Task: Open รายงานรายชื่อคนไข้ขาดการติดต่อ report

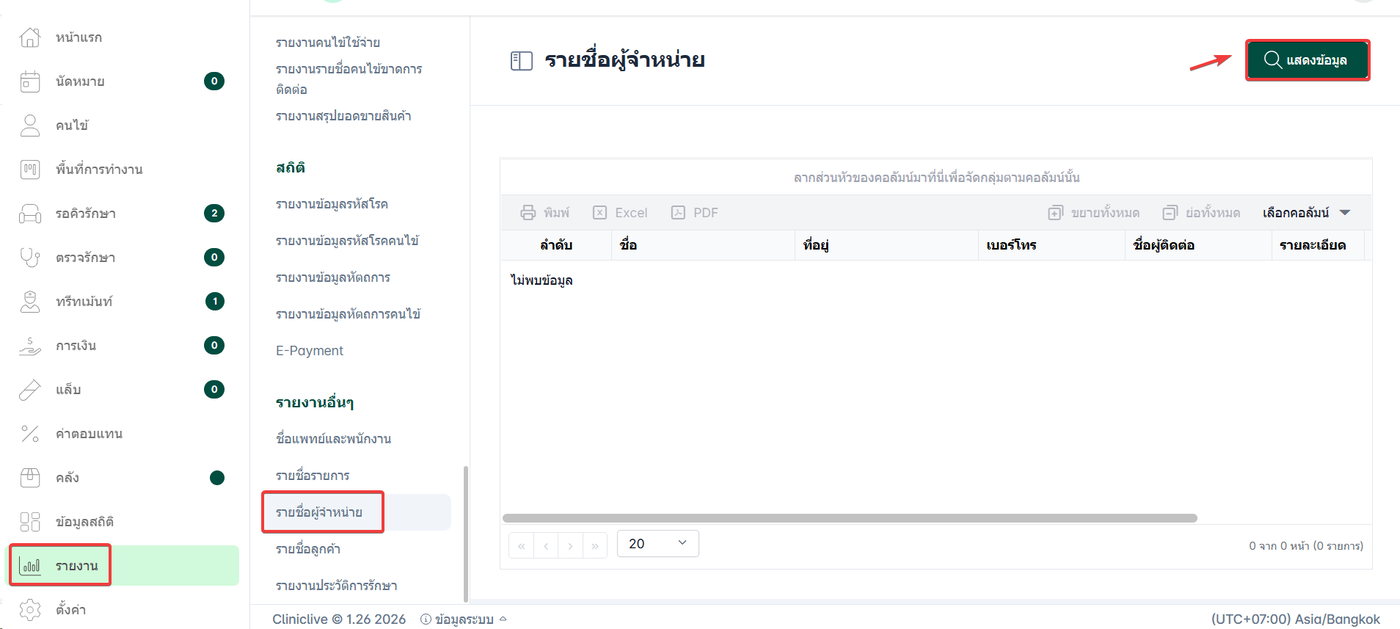Action: tap(349, 79)
